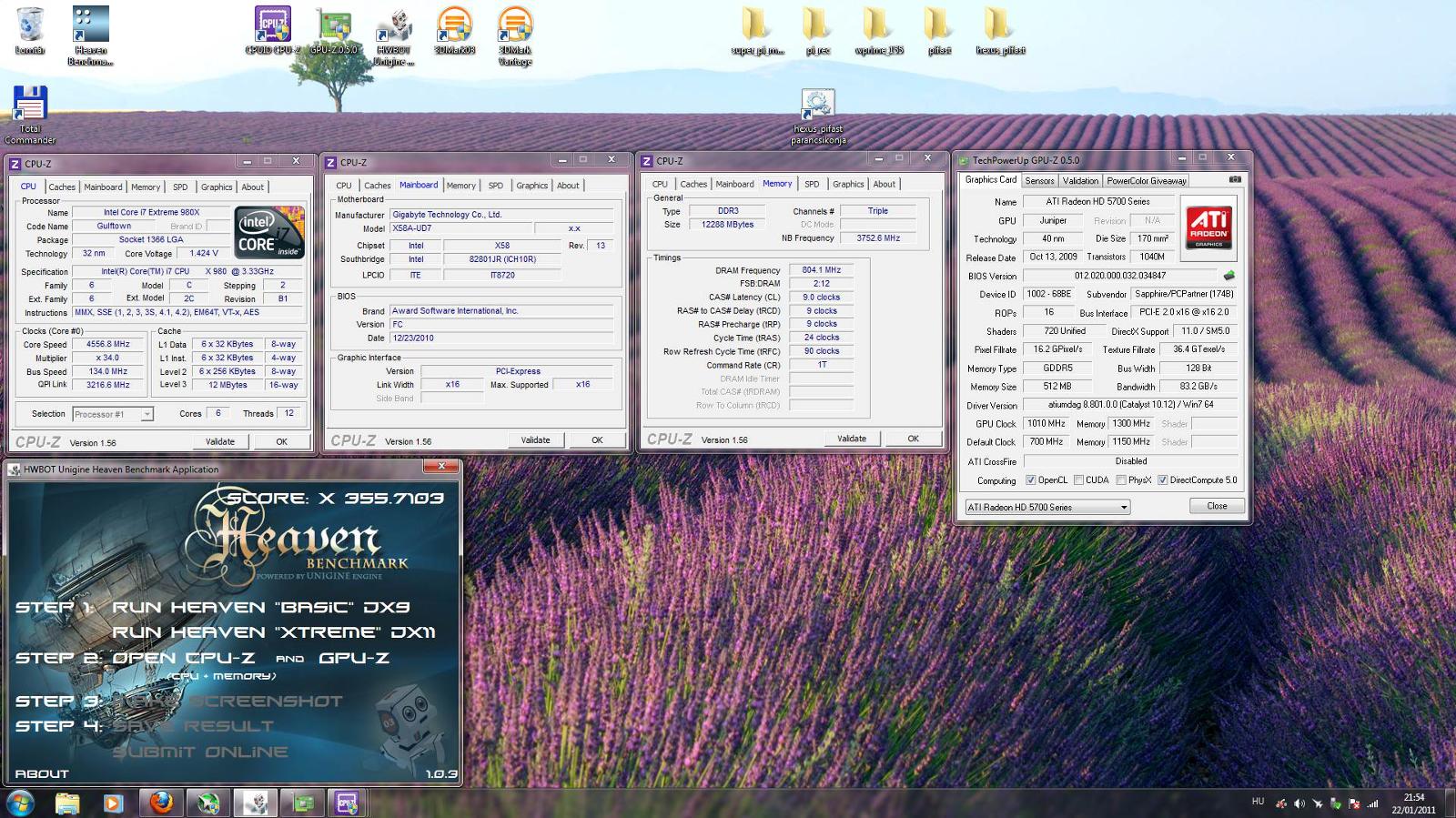Click the taskbar clock showing 21:54
The width and height of the screenshot is (1456, 818).
[1413, 803]
